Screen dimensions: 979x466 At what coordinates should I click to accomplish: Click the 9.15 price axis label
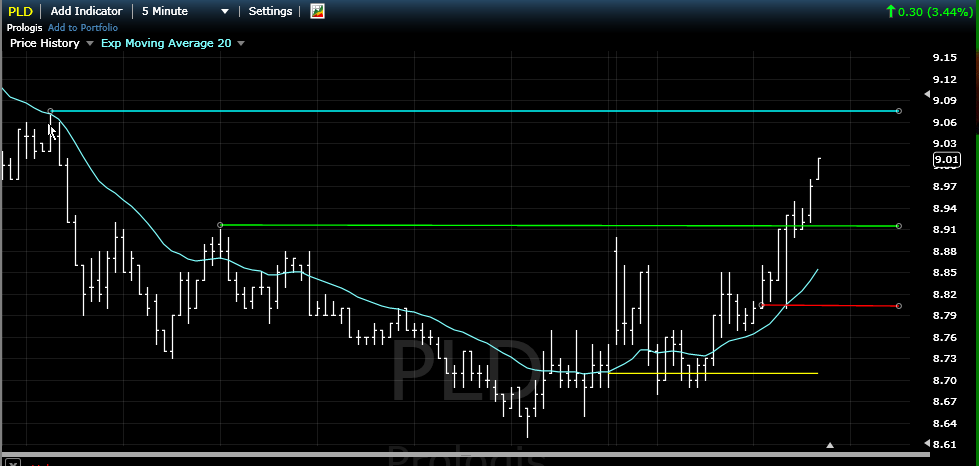coord(945,57)
